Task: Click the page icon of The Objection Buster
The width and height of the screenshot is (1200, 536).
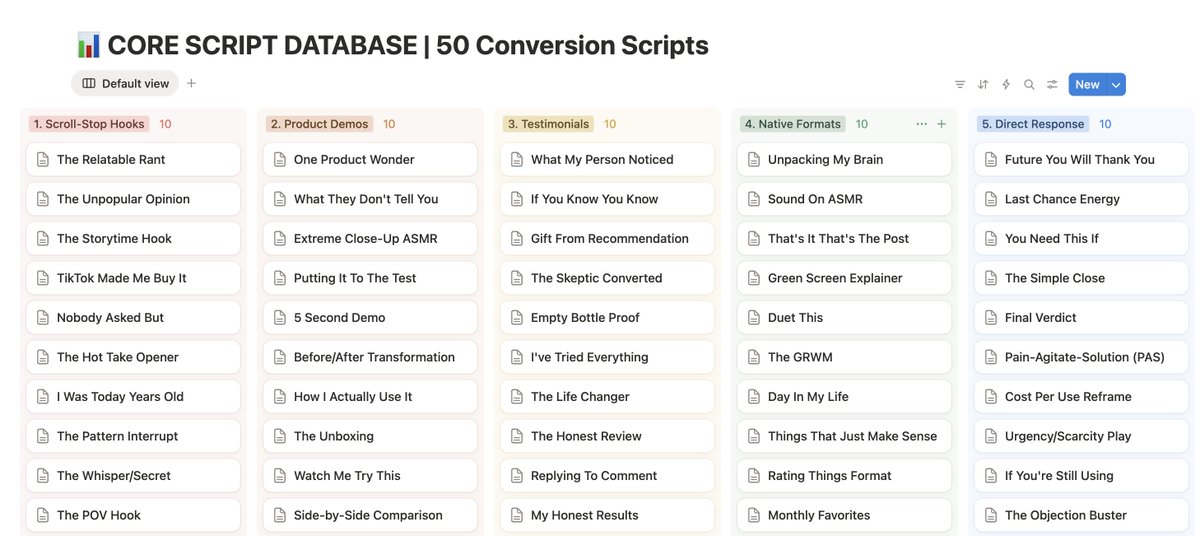Action: tap(991, 516)
